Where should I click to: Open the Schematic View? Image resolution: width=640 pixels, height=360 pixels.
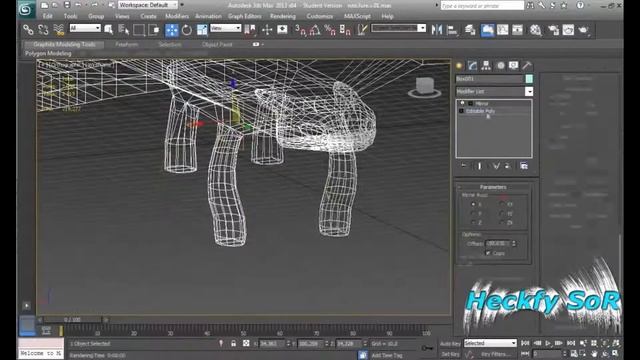pos(518,30)
